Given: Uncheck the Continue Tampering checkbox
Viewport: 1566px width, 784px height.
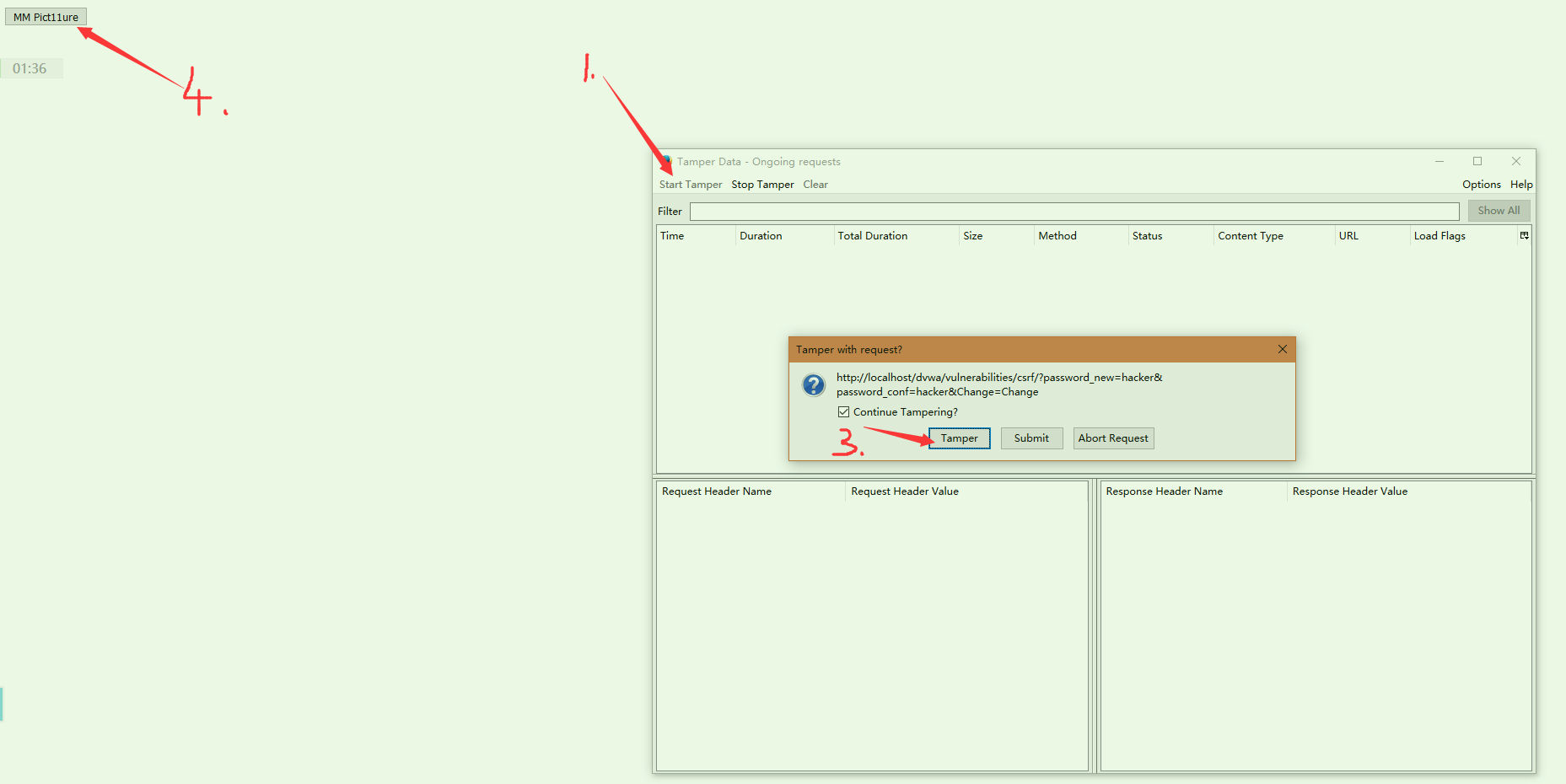Looking at the screenshot, I should pyautogui.click(x=843, y=412).
